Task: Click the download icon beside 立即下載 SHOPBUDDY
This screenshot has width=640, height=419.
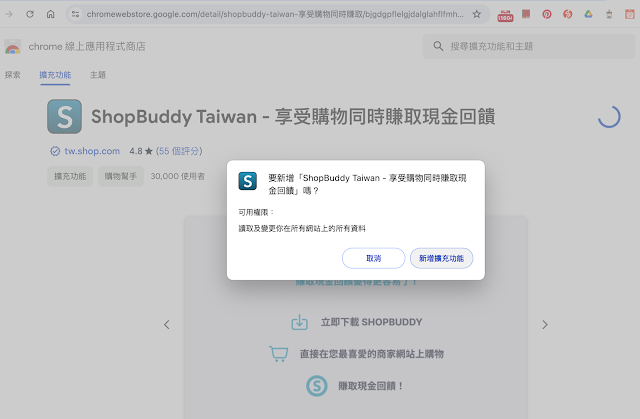Action: click(299, 322)
